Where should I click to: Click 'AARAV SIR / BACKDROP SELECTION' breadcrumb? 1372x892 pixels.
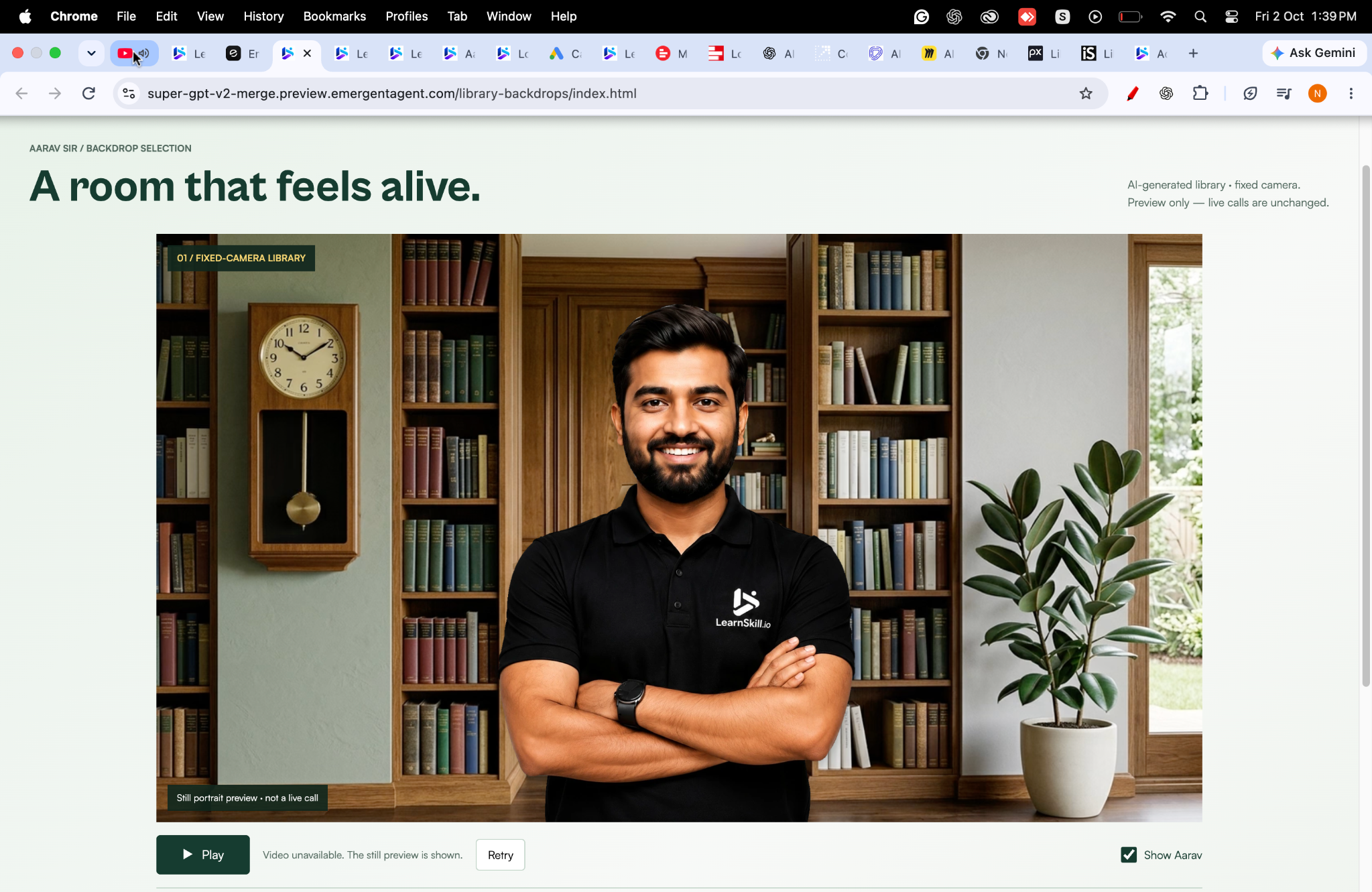(111, 148)
